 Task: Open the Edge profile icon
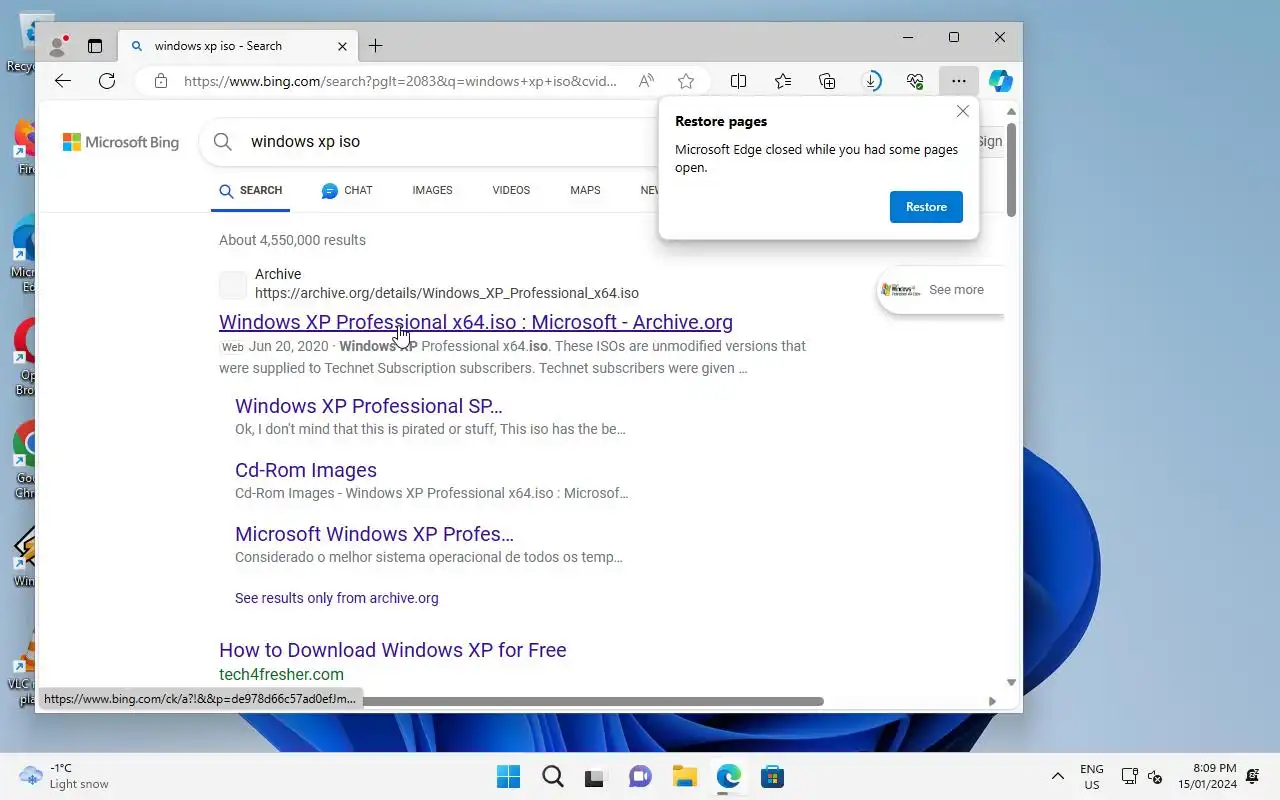tap(58, 45)
